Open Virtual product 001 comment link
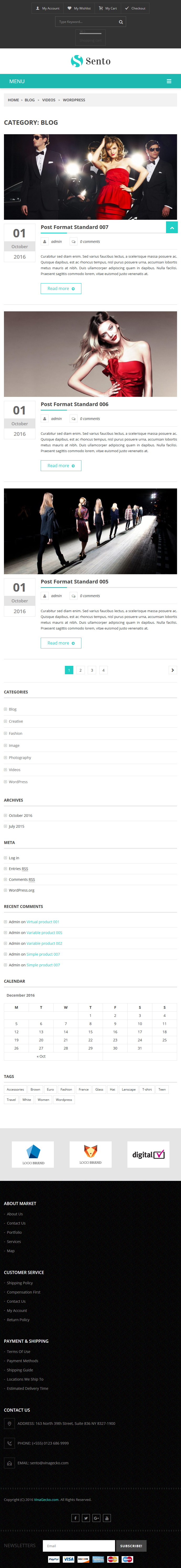The height and width of the screenshot is (1568, 181). pos(43,922)
